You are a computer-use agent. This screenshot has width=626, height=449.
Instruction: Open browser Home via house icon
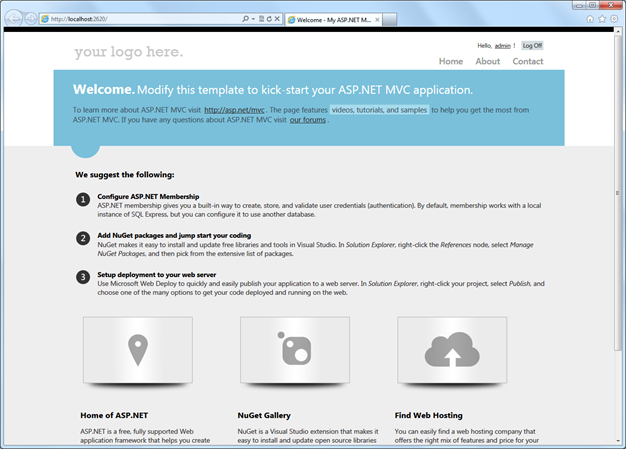click(590, 19)
